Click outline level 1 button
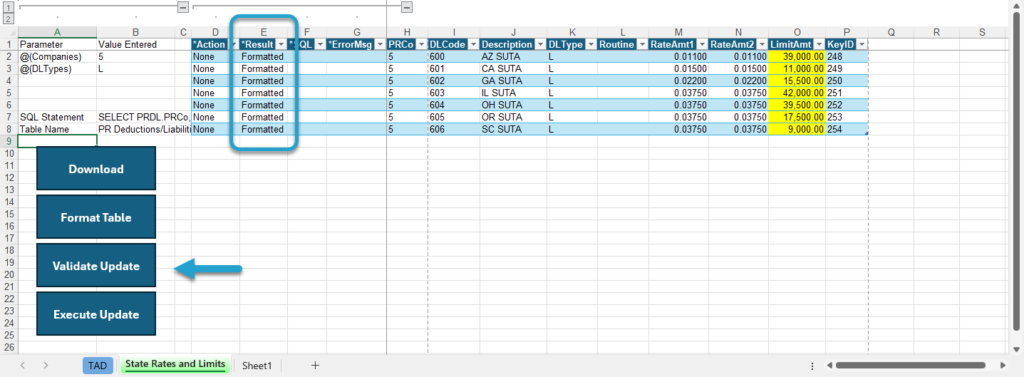Screen dimensions: 1024x377 pyautogui.click(x=8, y=7)
